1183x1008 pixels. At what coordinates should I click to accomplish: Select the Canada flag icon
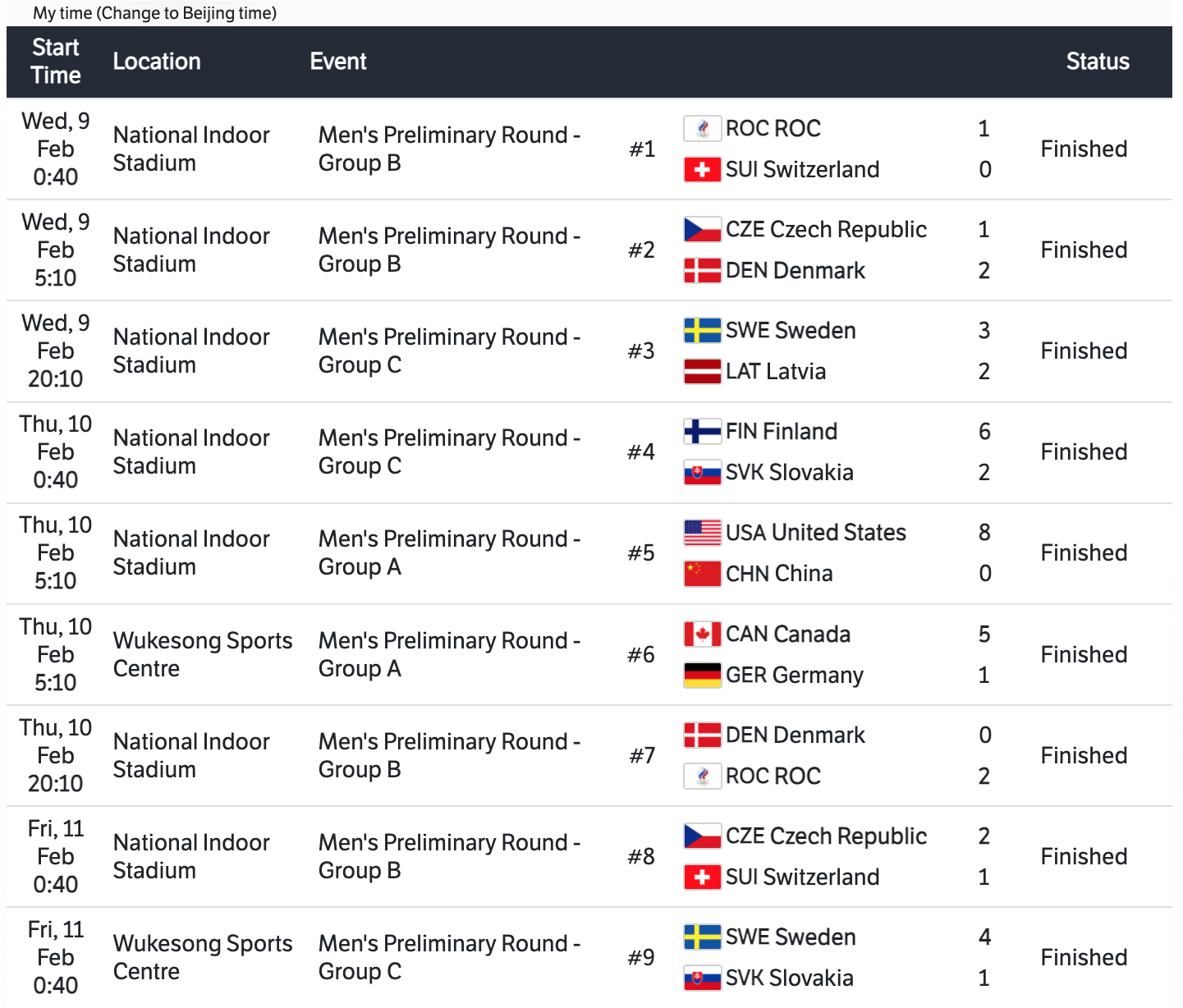pos(702,635)
